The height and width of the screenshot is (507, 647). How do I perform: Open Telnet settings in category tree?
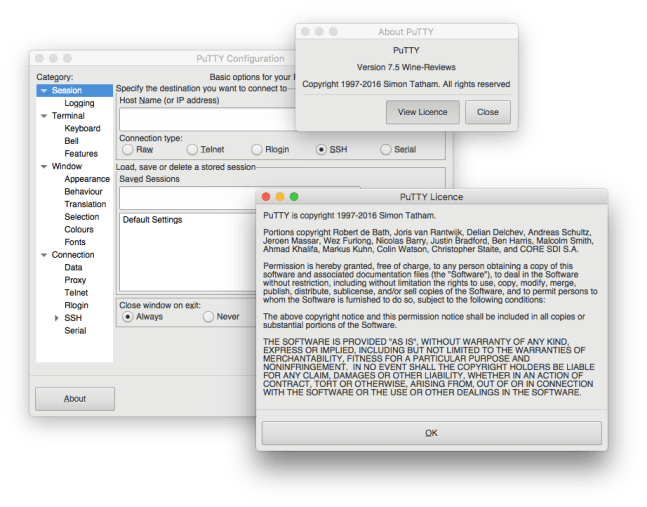[x=76, y=293]
